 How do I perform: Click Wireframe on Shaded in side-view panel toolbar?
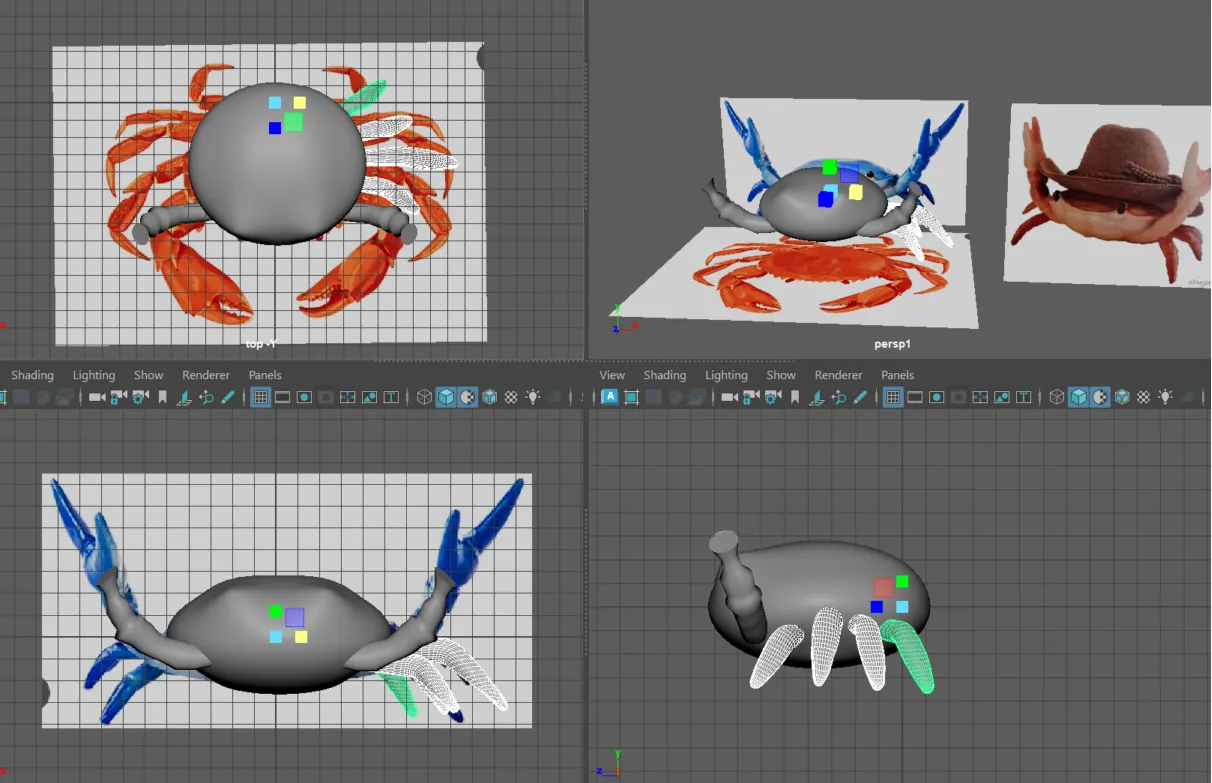click(1122, 397)
